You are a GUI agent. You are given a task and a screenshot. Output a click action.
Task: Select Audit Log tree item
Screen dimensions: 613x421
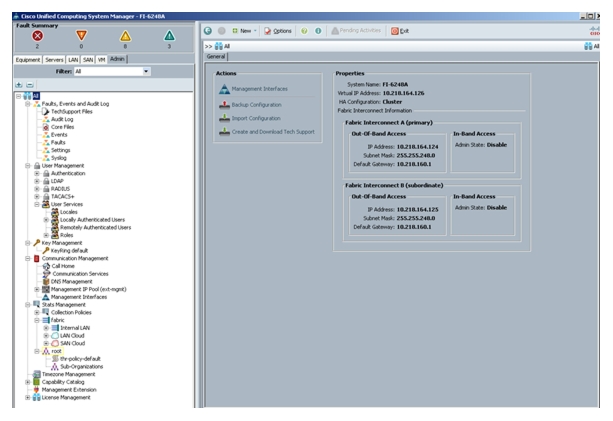62,119
